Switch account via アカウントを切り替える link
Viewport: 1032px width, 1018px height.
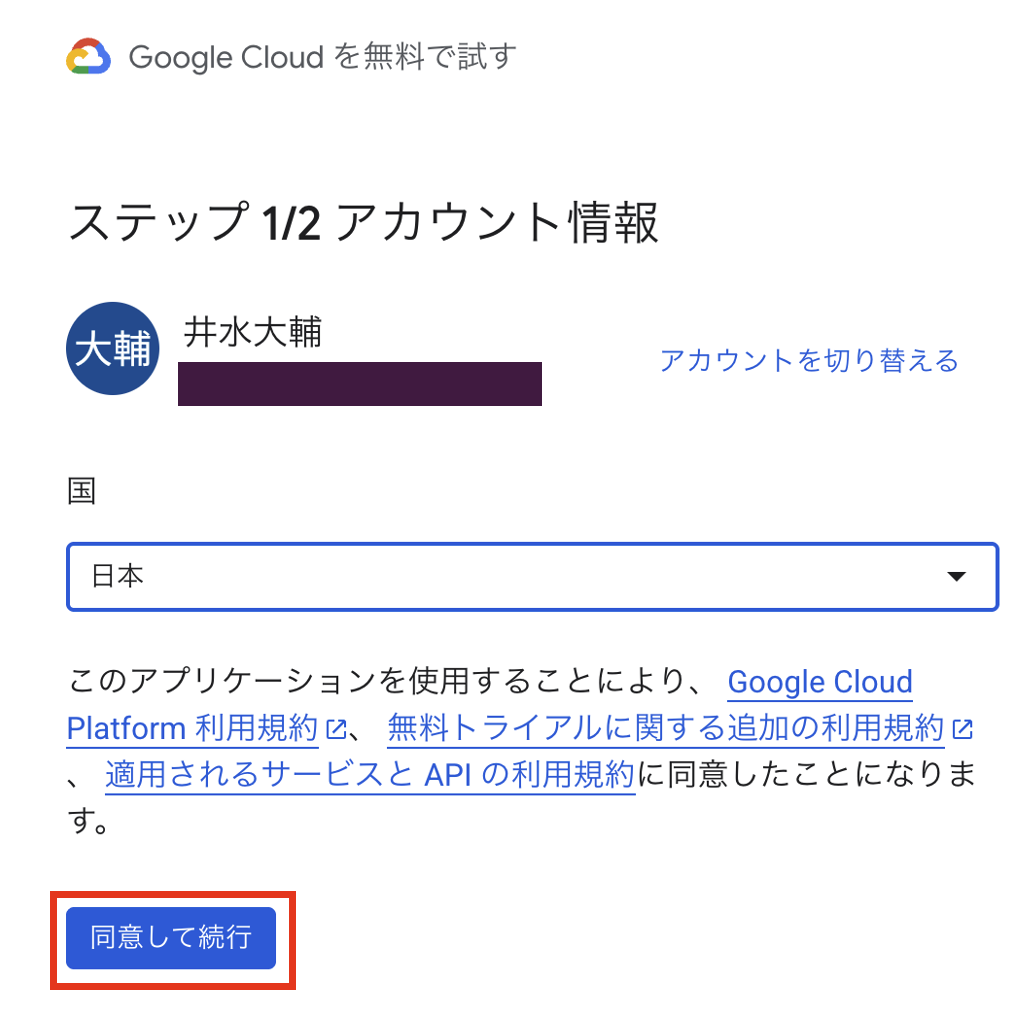point(808,360)
